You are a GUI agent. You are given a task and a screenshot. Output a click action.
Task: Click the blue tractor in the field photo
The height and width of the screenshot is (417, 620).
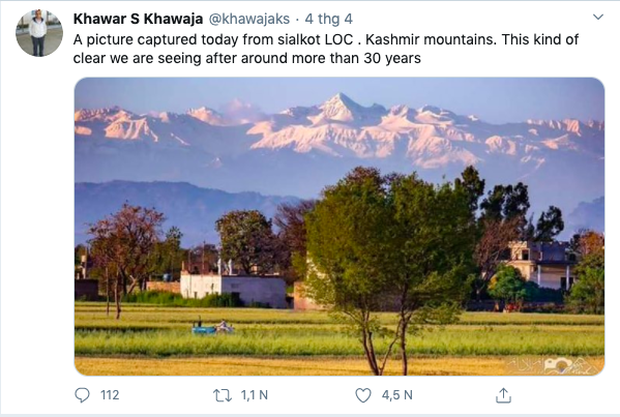213,327
